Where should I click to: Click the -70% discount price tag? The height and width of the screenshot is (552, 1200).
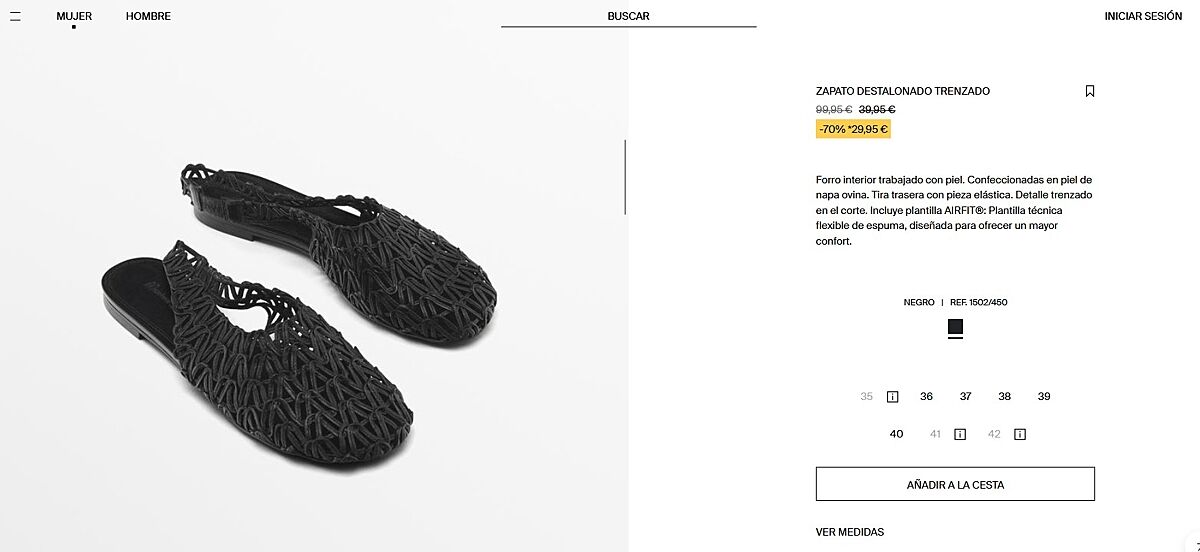(x=853, y=129)
